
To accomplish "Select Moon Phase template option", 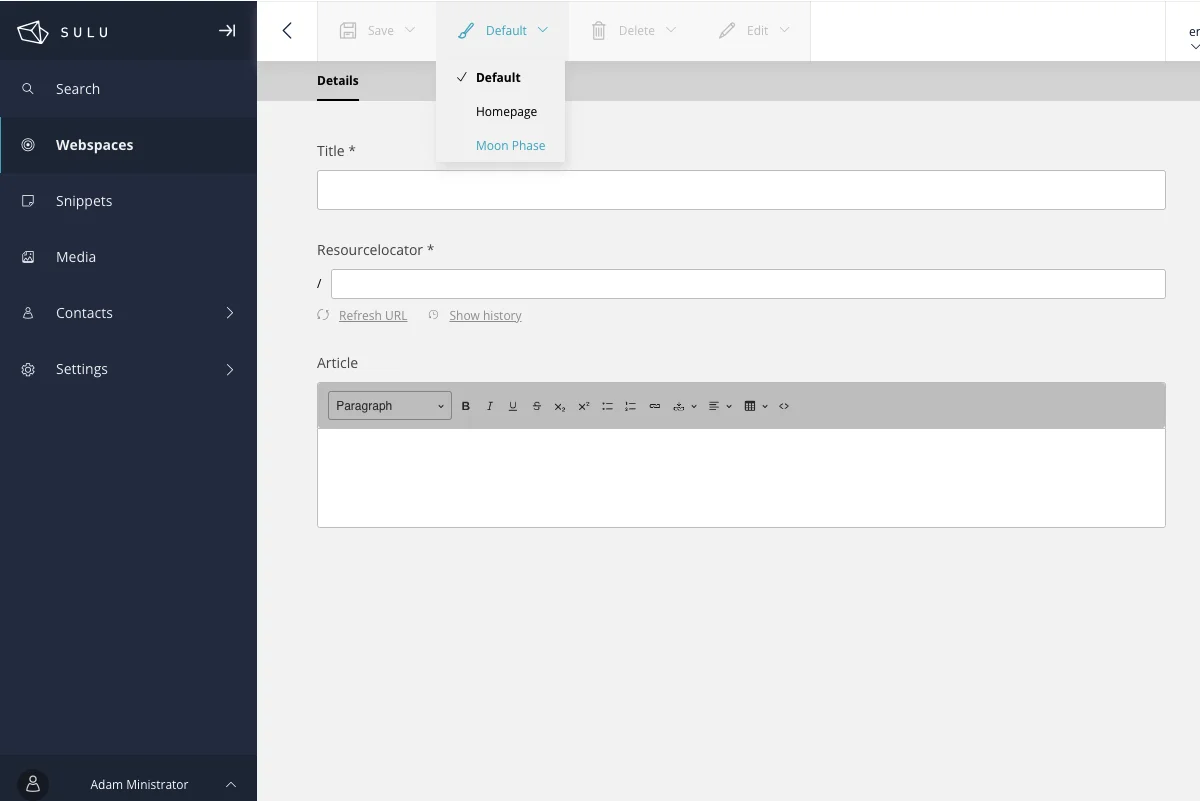I will [x=510, y=145].
